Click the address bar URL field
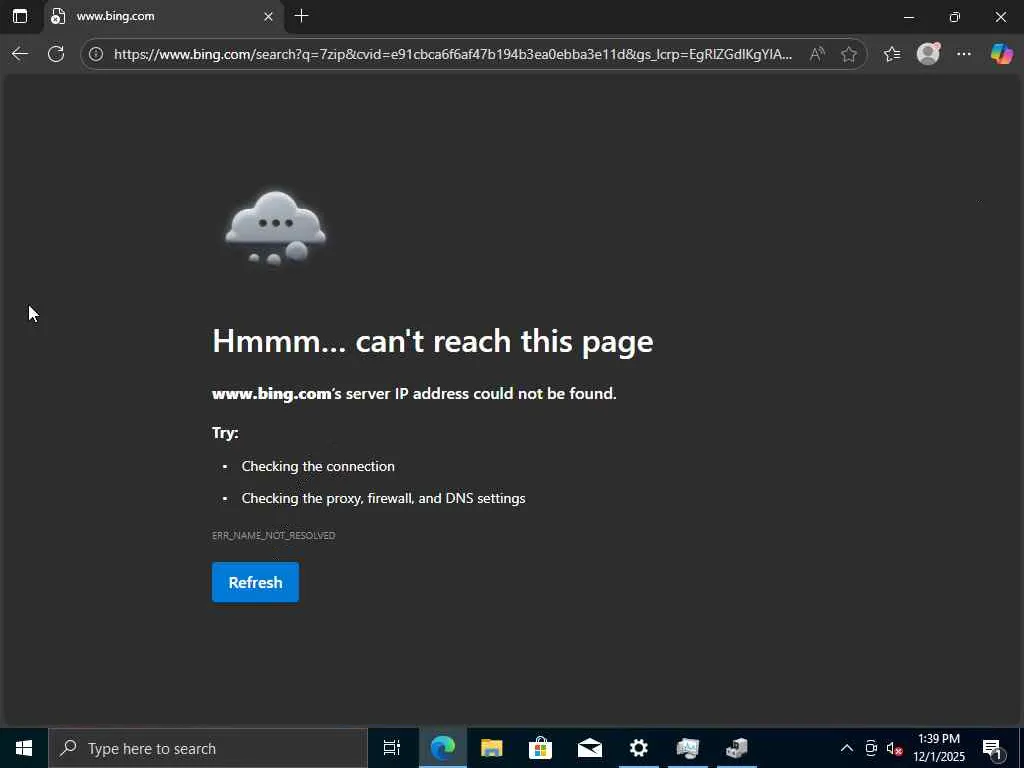 coord(453,54)
